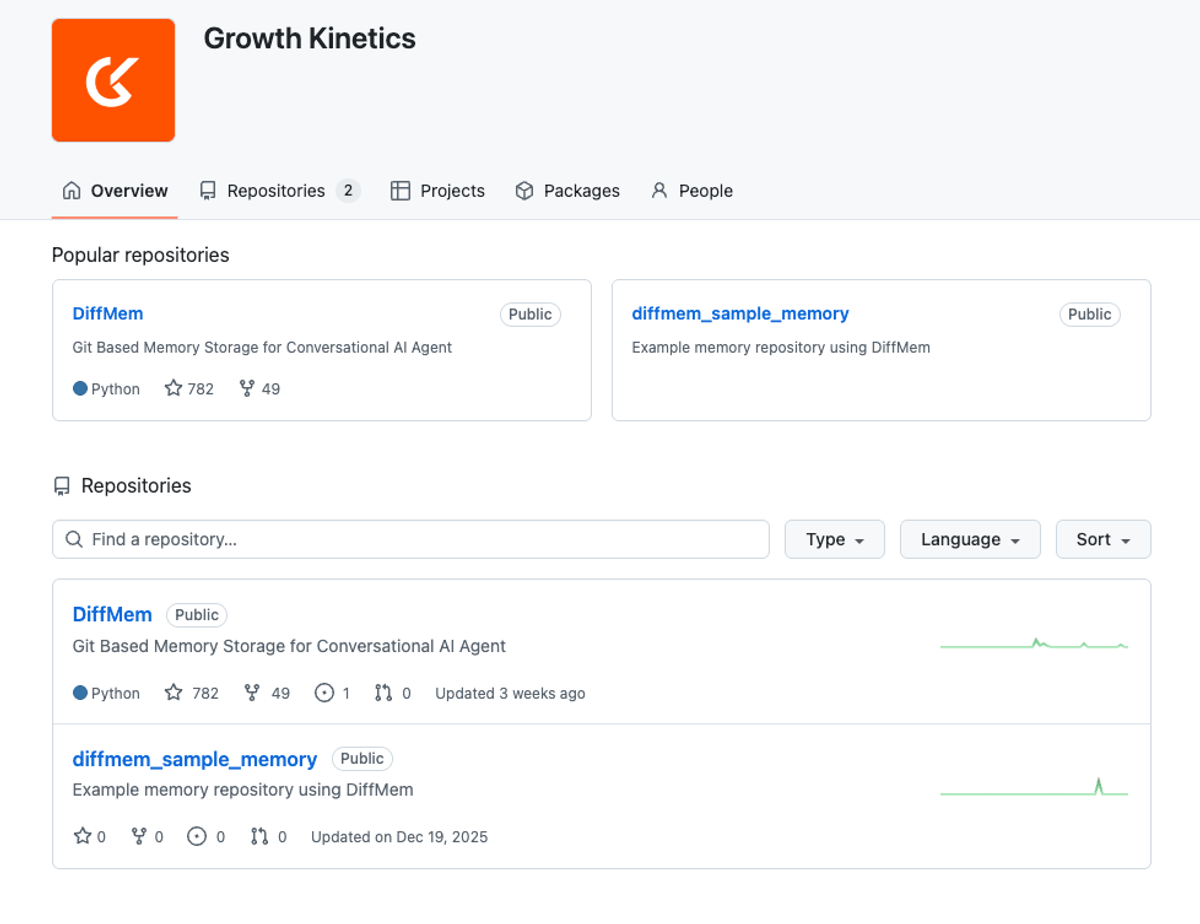Filter repositories by the Python language label
The height and width of the screenshot is (924, 1200).
(x=107, y=693)
